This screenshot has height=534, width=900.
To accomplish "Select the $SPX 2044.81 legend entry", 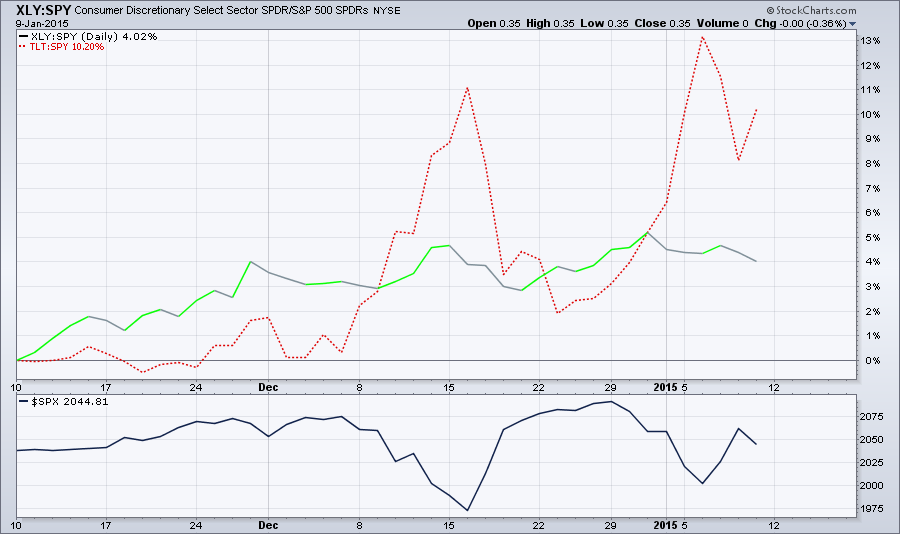I will 69,402.
